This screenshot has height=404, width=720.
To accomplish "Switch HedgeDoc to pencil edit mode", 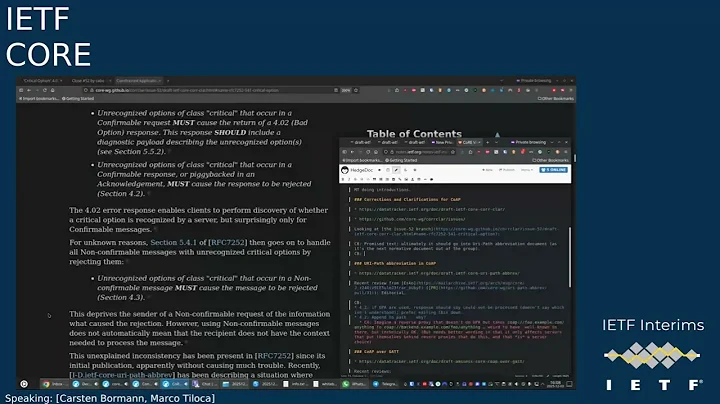I will (x=396, y=170).
